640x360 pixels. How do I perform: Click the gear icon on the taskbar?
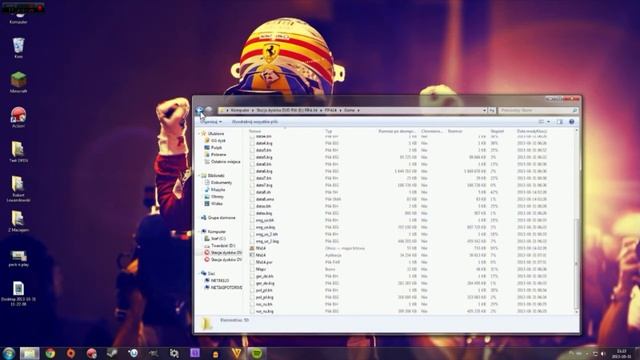[x=174, y=353]
